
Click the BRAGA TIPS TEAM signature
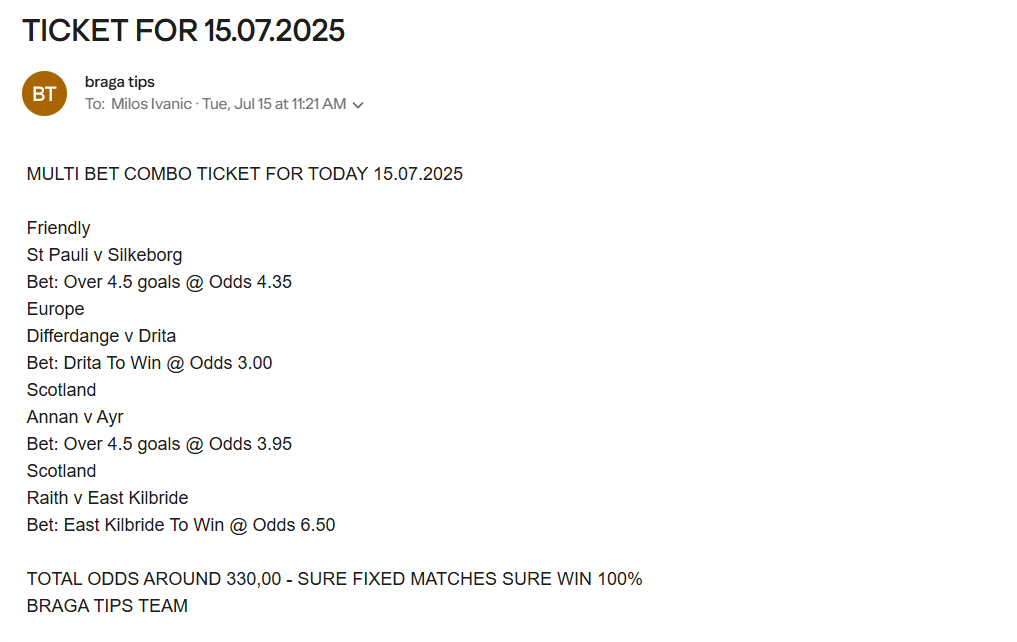107,606
